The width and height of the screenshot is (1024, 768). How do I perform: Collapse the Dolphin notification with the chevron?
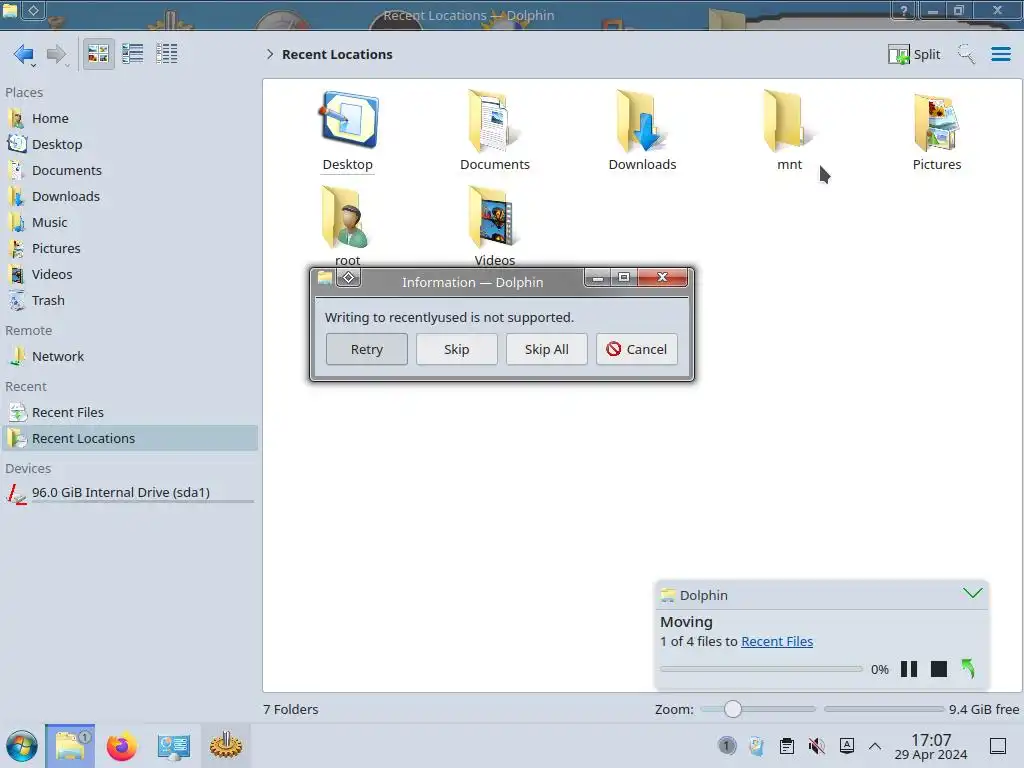click(x=972, y=594)
